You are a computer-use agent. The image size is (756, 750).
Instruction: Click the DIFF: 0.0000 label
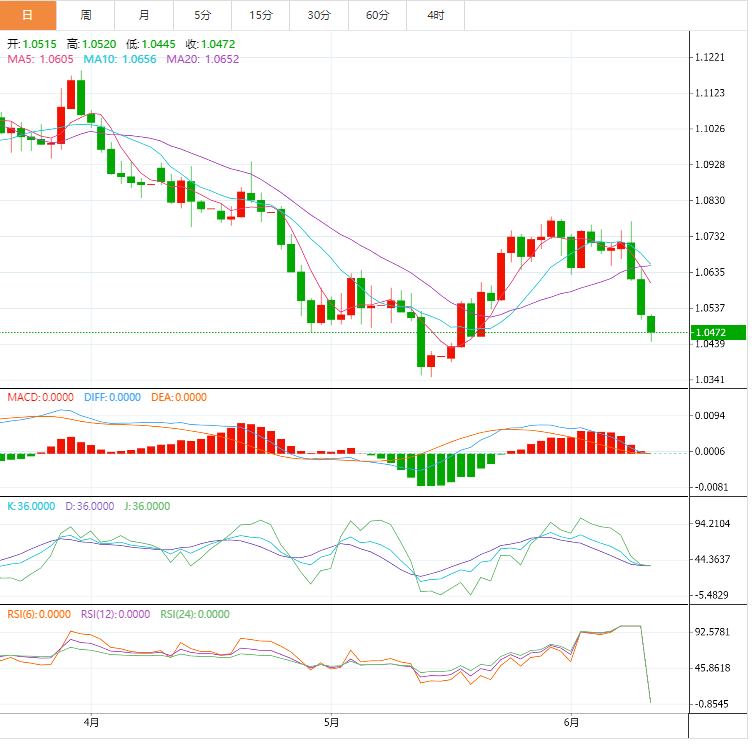click(x=112, y=398)
